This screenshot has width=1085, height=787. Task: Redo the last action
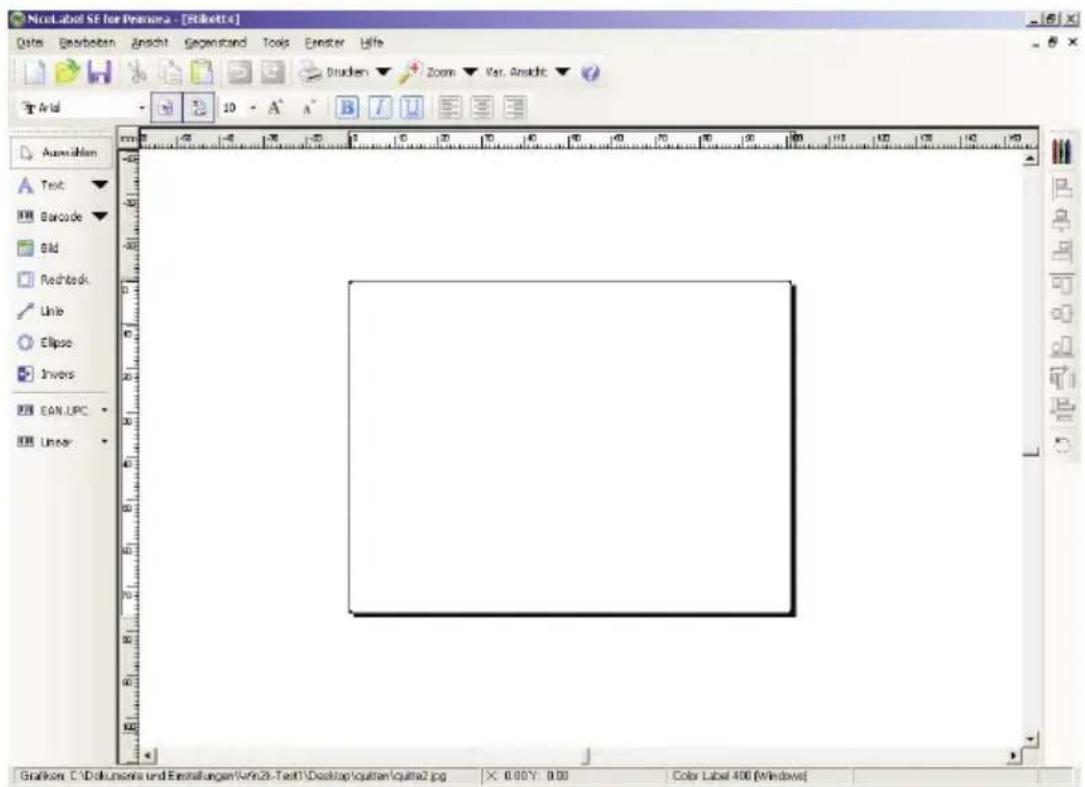272,72
